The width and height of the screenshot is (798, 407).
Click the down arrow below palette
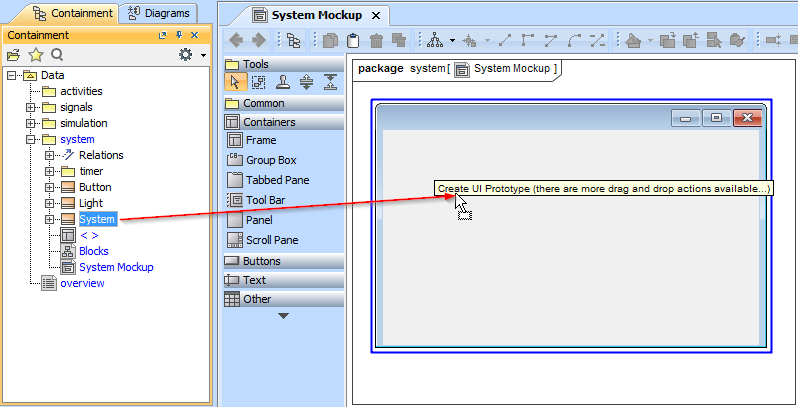coord(283,316)
